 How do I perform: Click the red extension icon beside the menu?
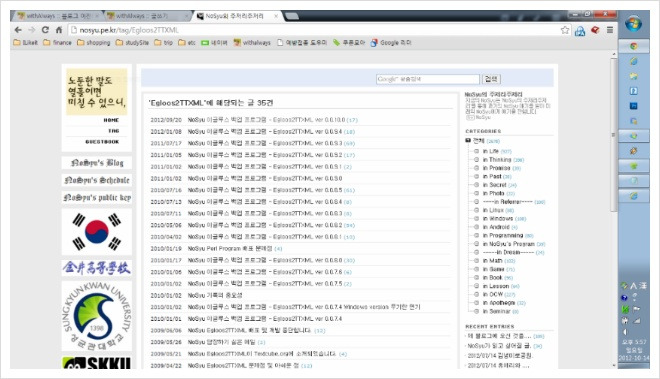pos(595,30)
